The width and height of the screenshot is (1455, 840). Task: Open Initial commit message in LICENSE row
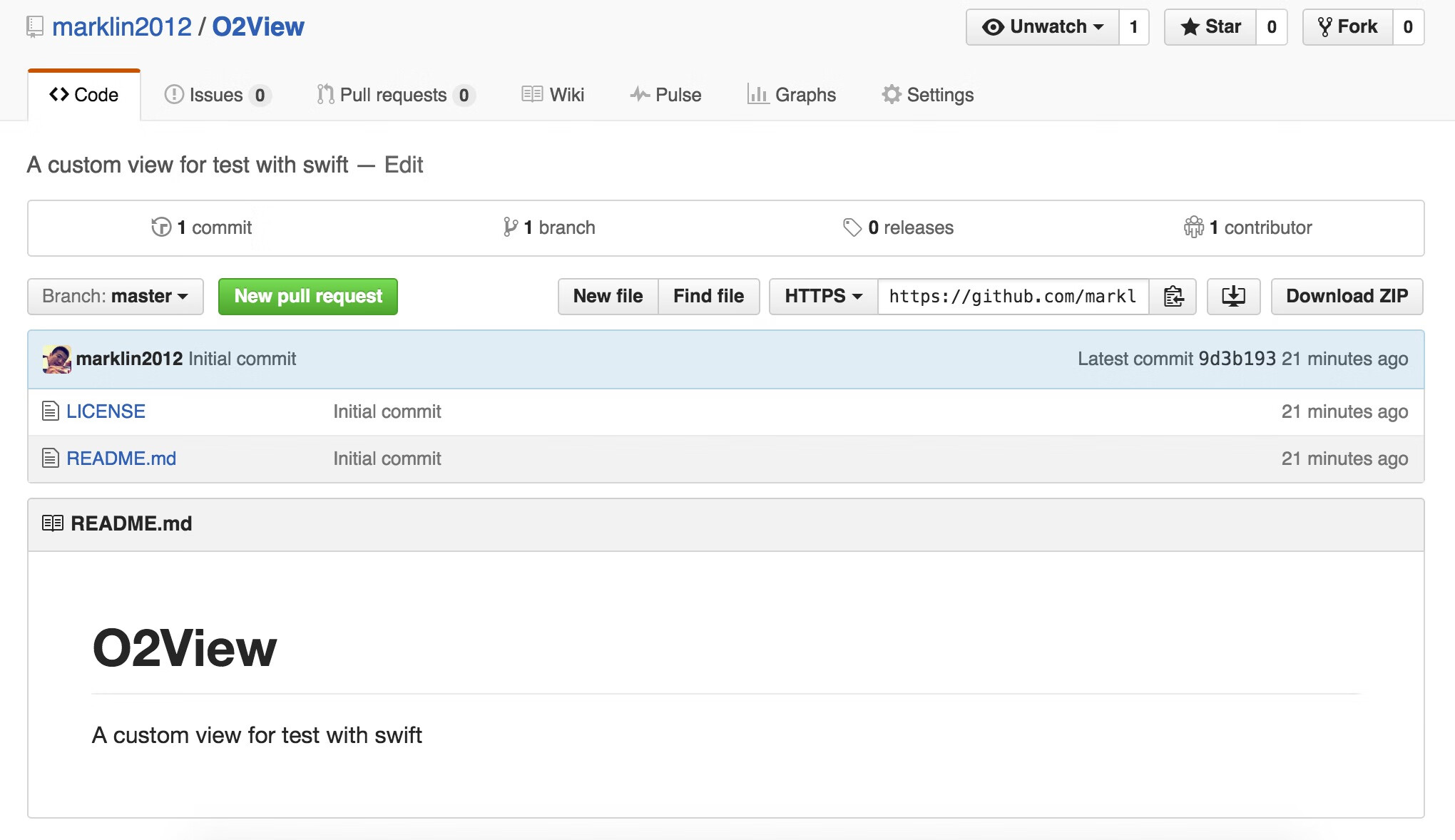pos(387,411)
